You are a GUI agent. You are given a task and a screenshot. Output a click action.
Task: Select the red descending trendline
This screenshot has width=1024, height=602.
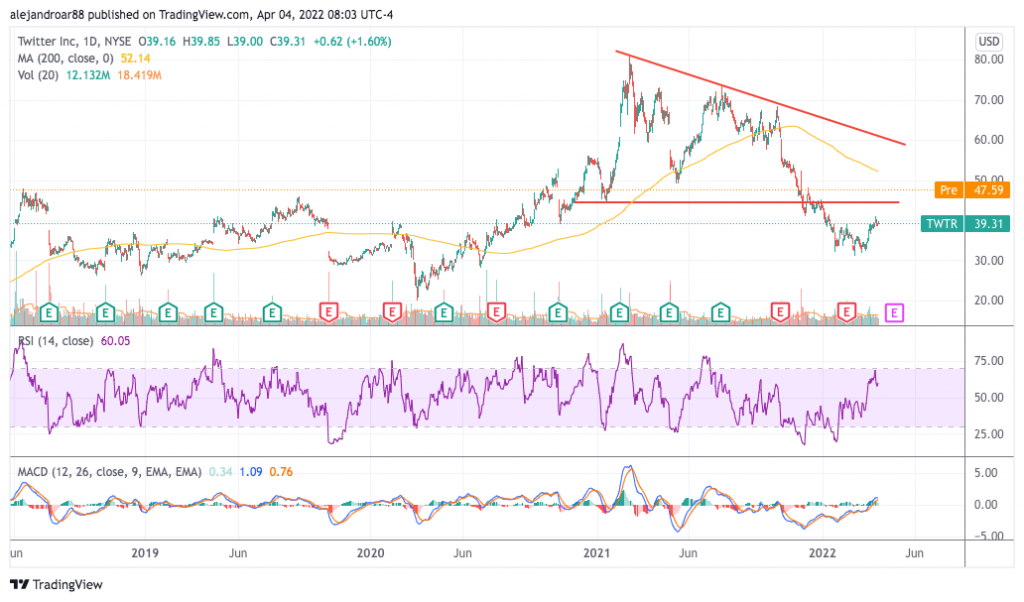tap(761, 98)
